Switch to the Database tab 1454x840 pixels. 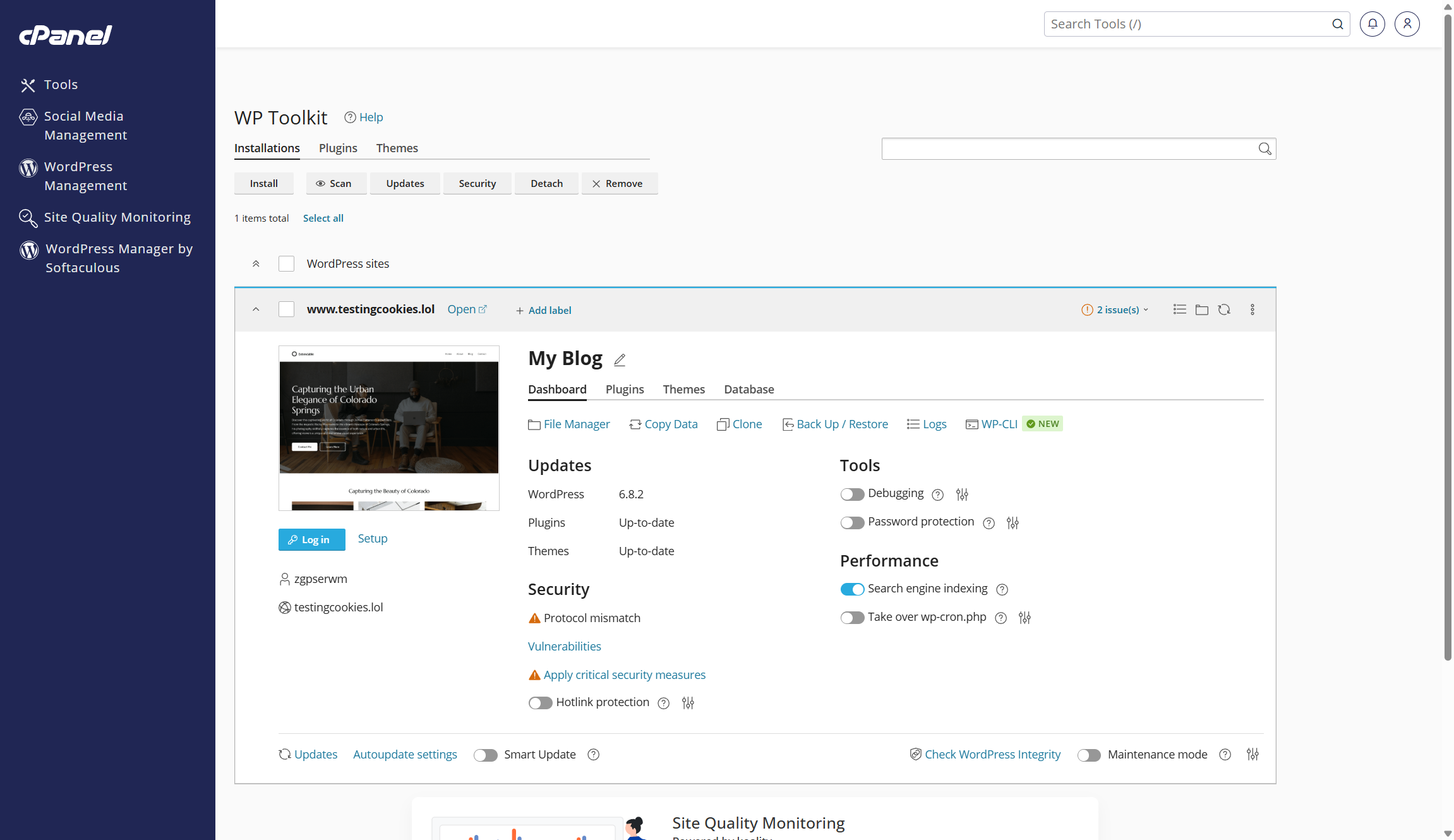click(748, 389)
